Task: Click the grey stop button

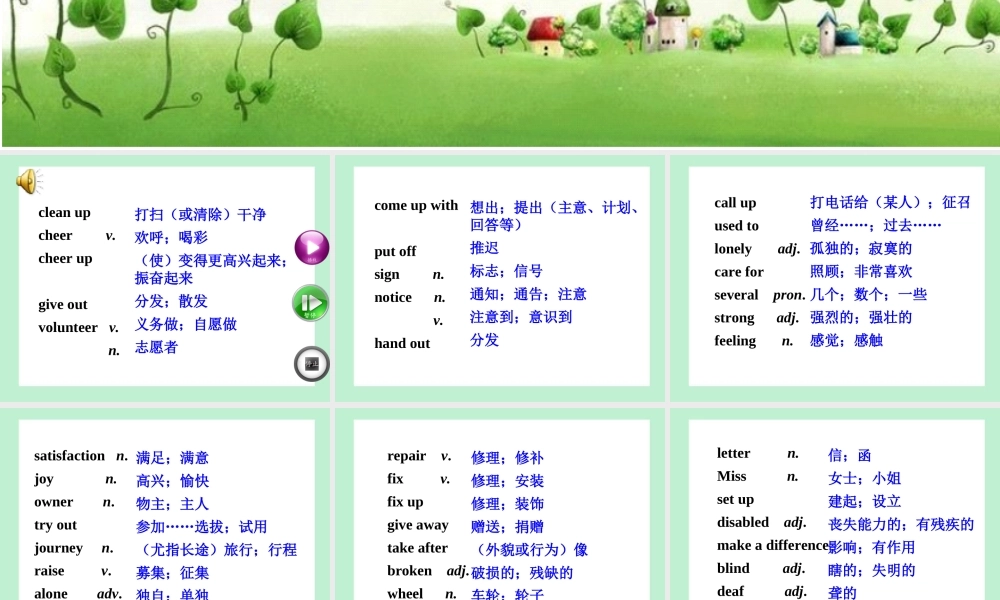Action: coord(312,364)
